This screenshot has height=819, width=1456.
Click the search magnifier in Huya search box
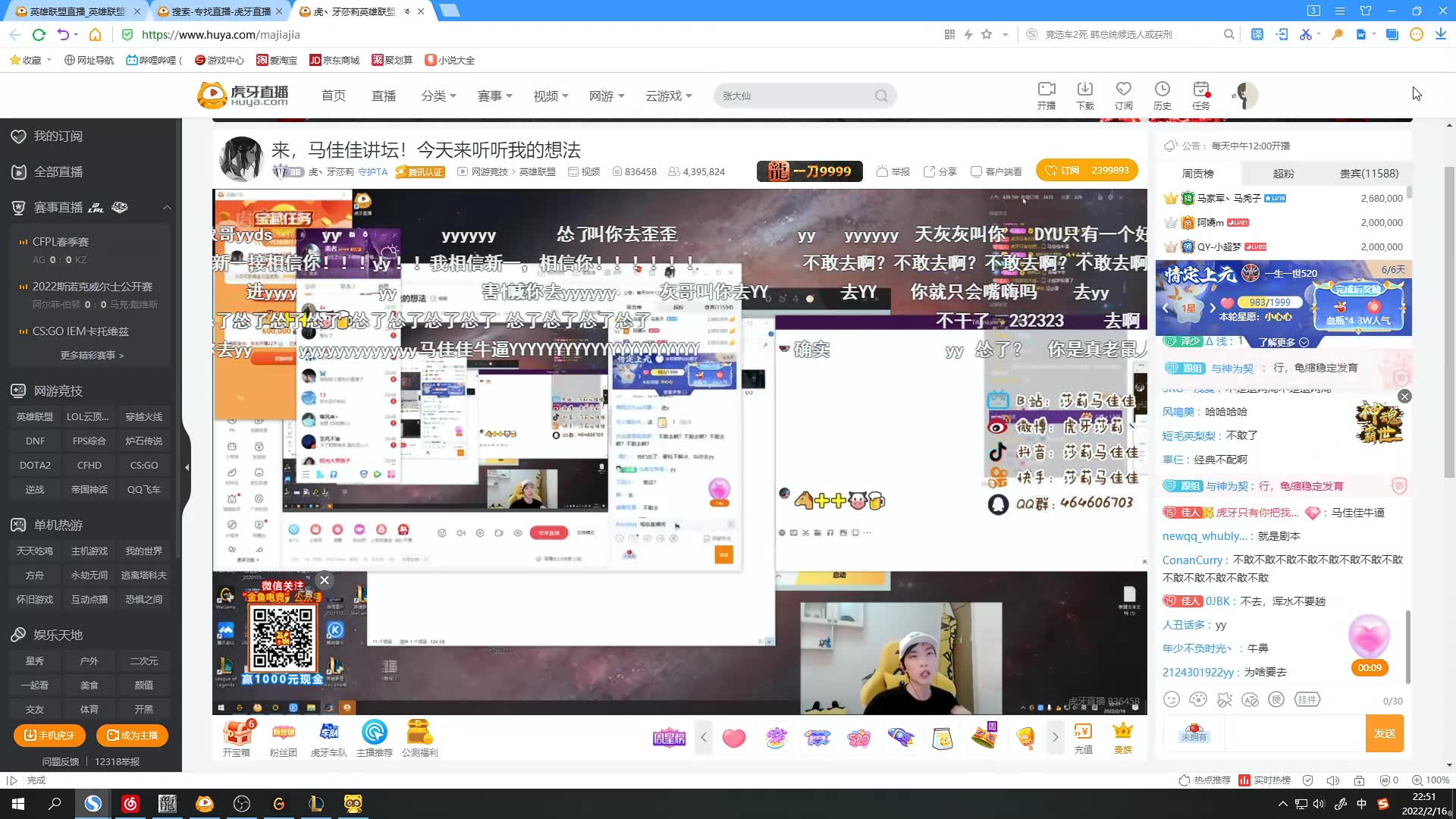click(881, 96)
